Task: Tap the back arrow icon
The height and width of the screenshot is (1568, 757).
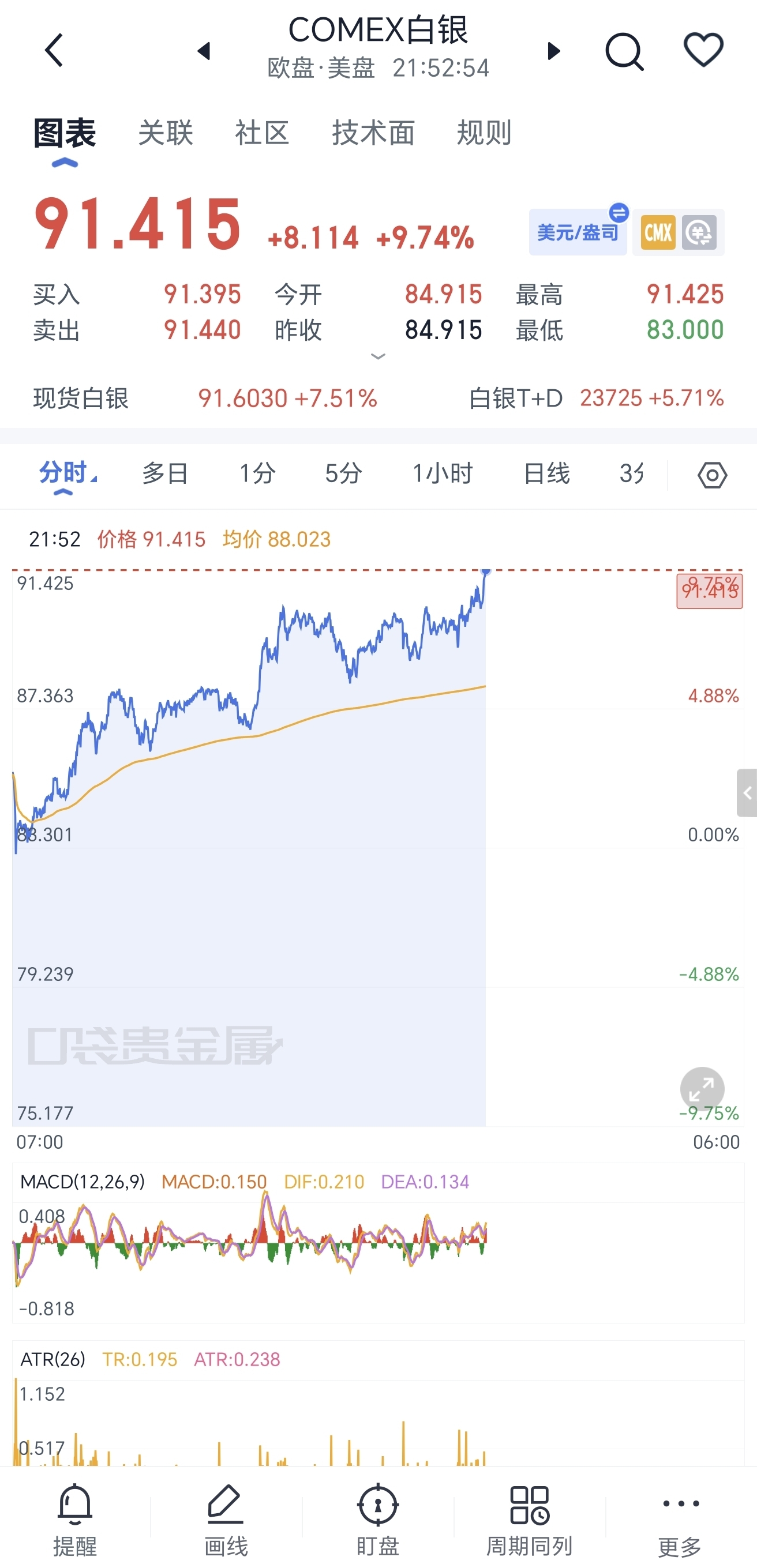Action: 54,50
